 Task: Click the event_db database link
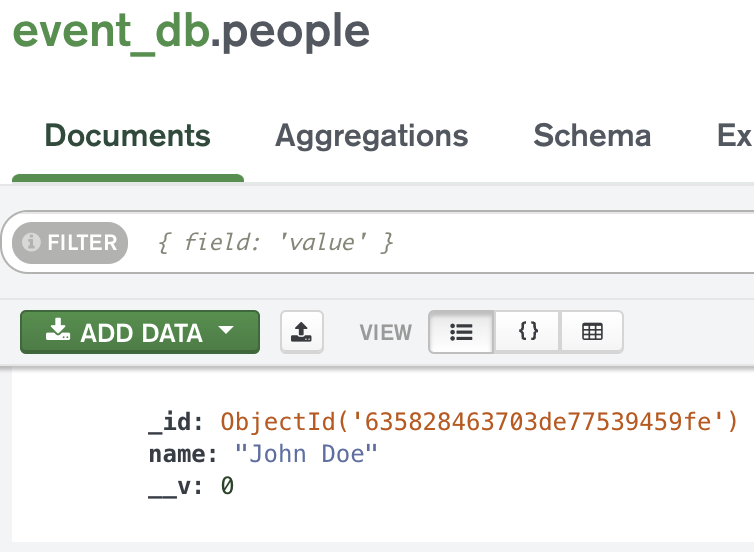pyautogui.click(x=110, y=32)
